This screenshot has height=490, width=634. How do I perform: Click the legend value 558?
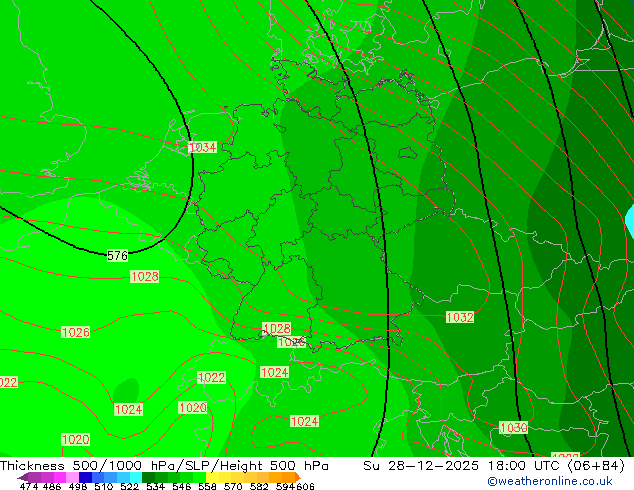coord(207,486)
